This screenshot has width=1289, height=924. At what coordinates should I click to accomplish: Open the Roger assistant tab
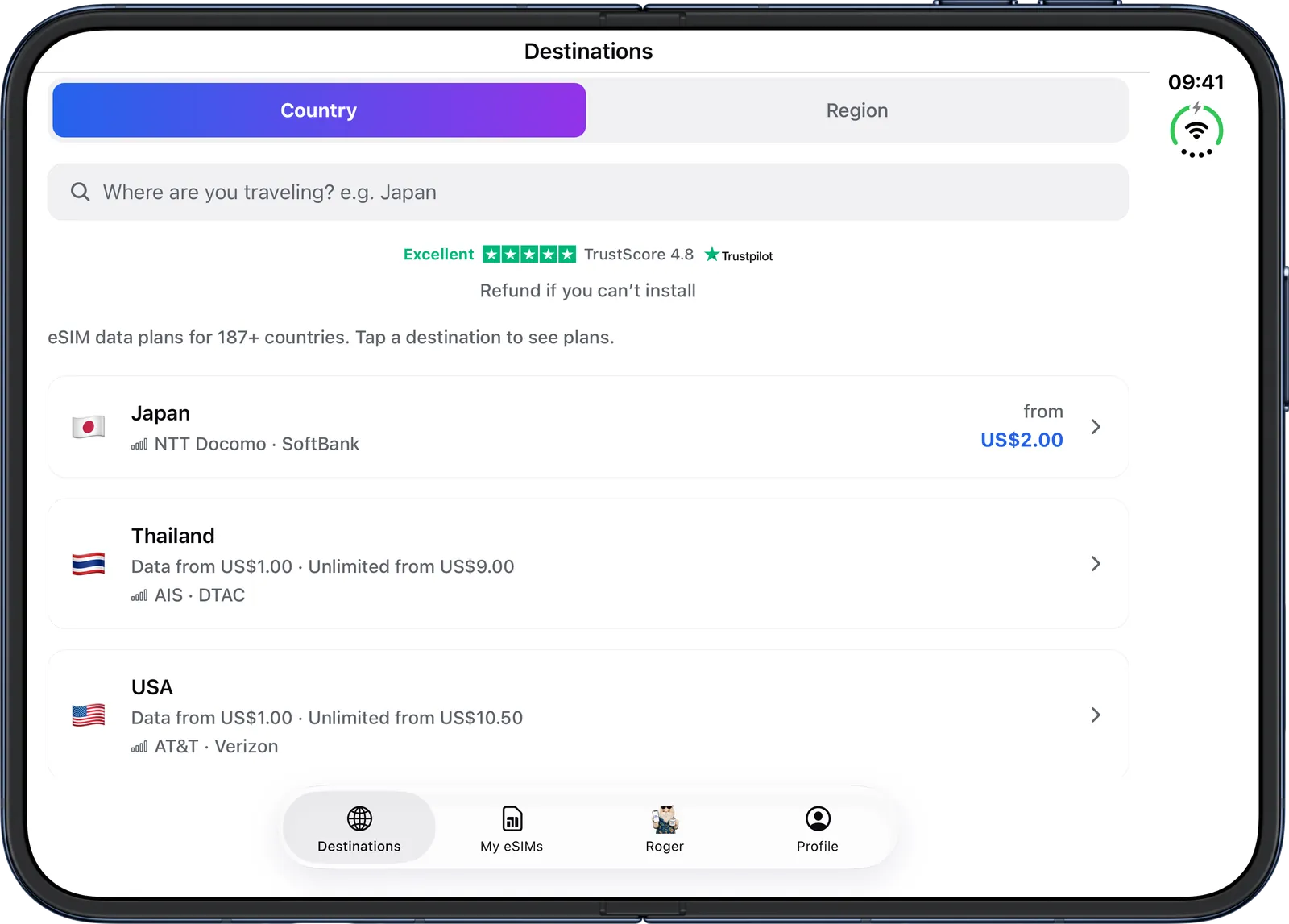pos(665,828)
